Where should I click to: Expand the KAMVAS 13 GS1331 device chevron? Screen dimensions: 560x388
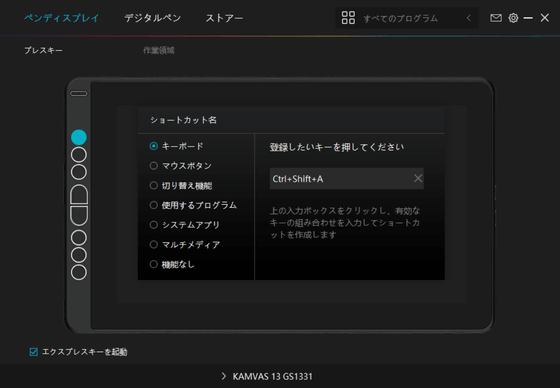pyautogui.click(x=224, y=376)
